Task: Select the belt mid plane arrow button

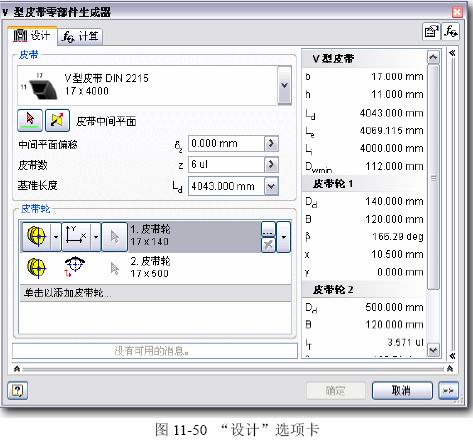Action: (30, 120)
